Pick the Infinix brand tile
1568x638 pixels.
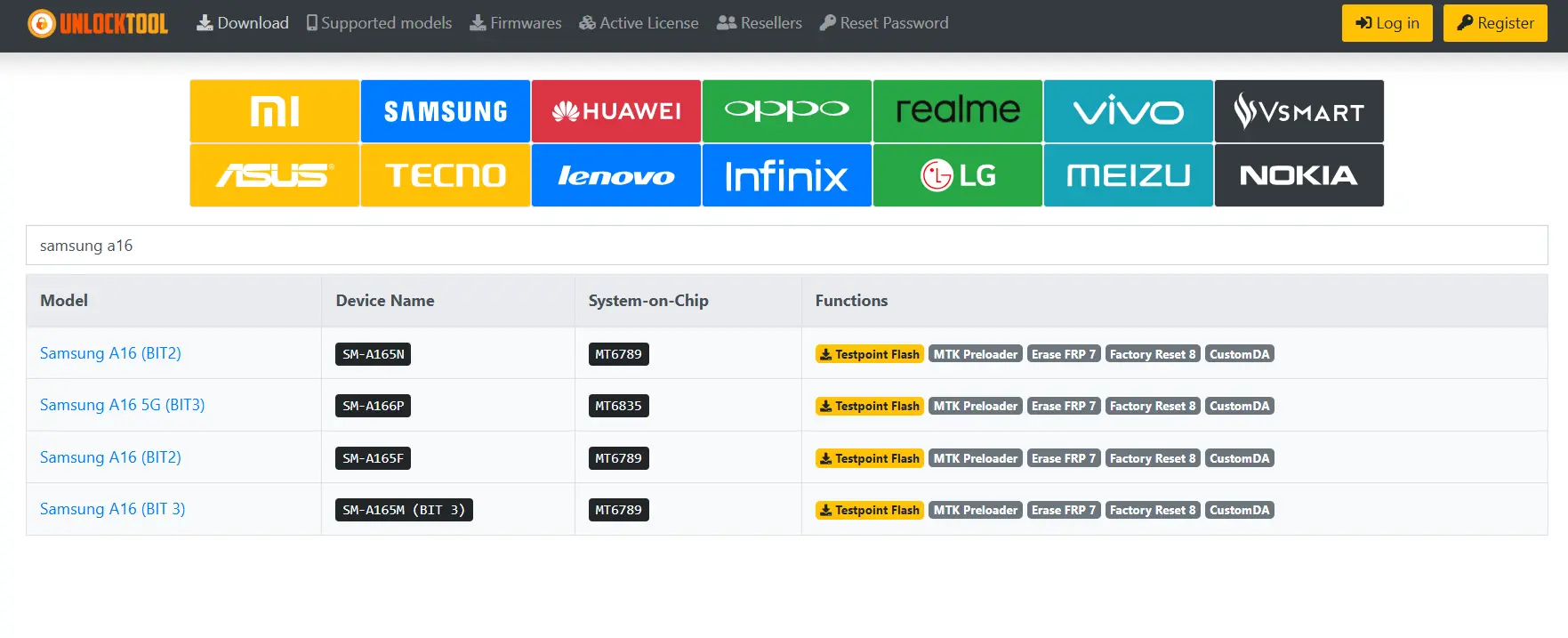(x=787, y=175)
